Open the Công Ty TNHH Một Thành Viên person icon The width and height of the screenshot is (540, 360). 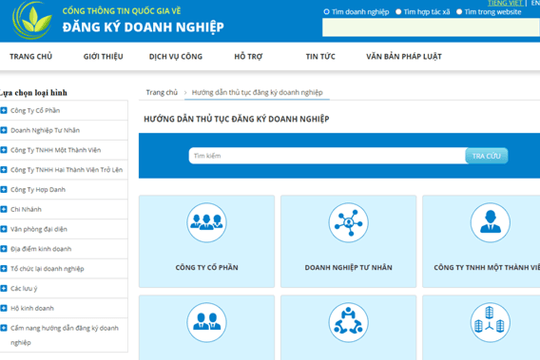[x=490, y=223]
